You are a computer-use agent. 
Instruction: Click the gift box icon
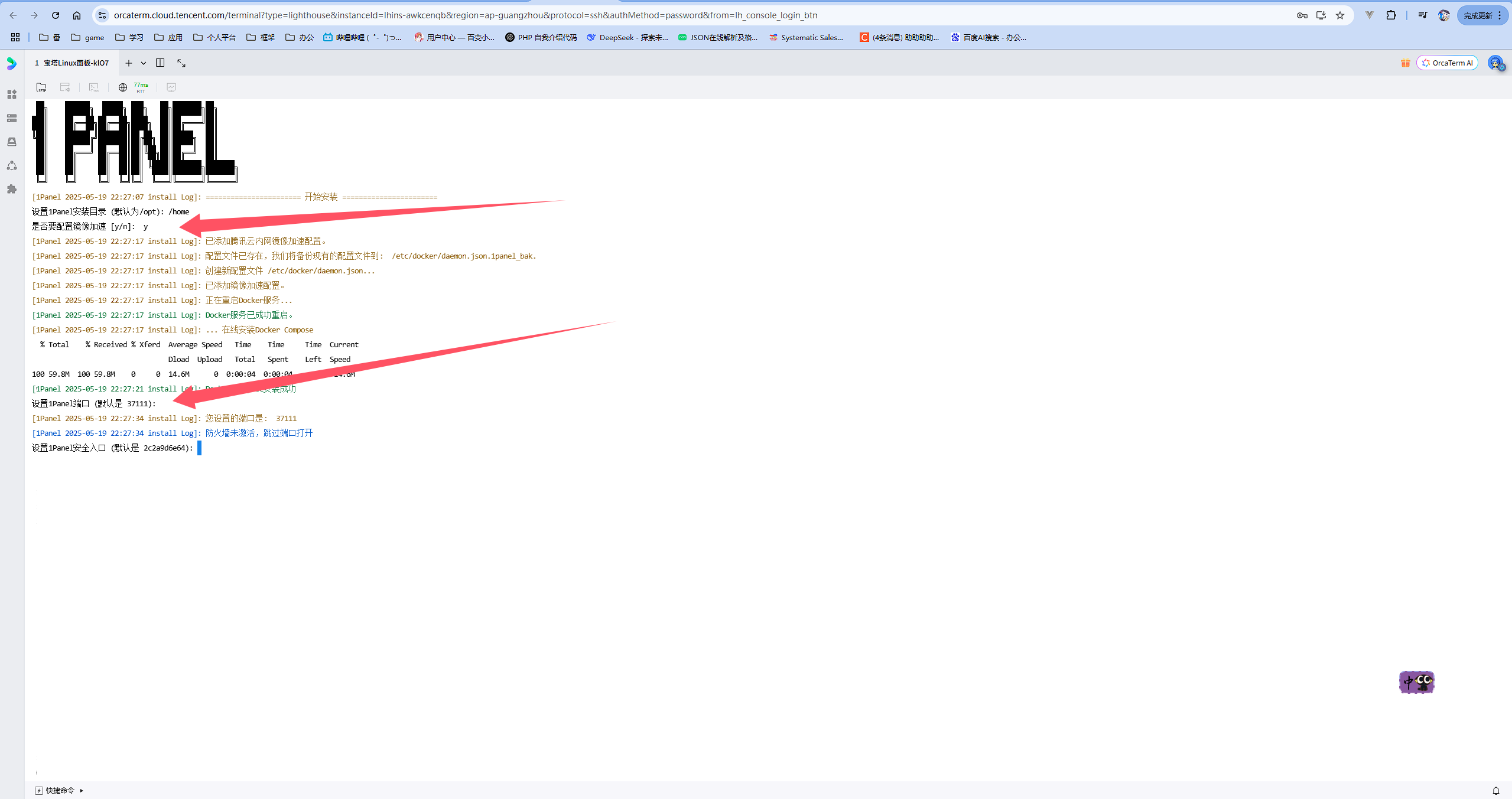coord(1405,63)
